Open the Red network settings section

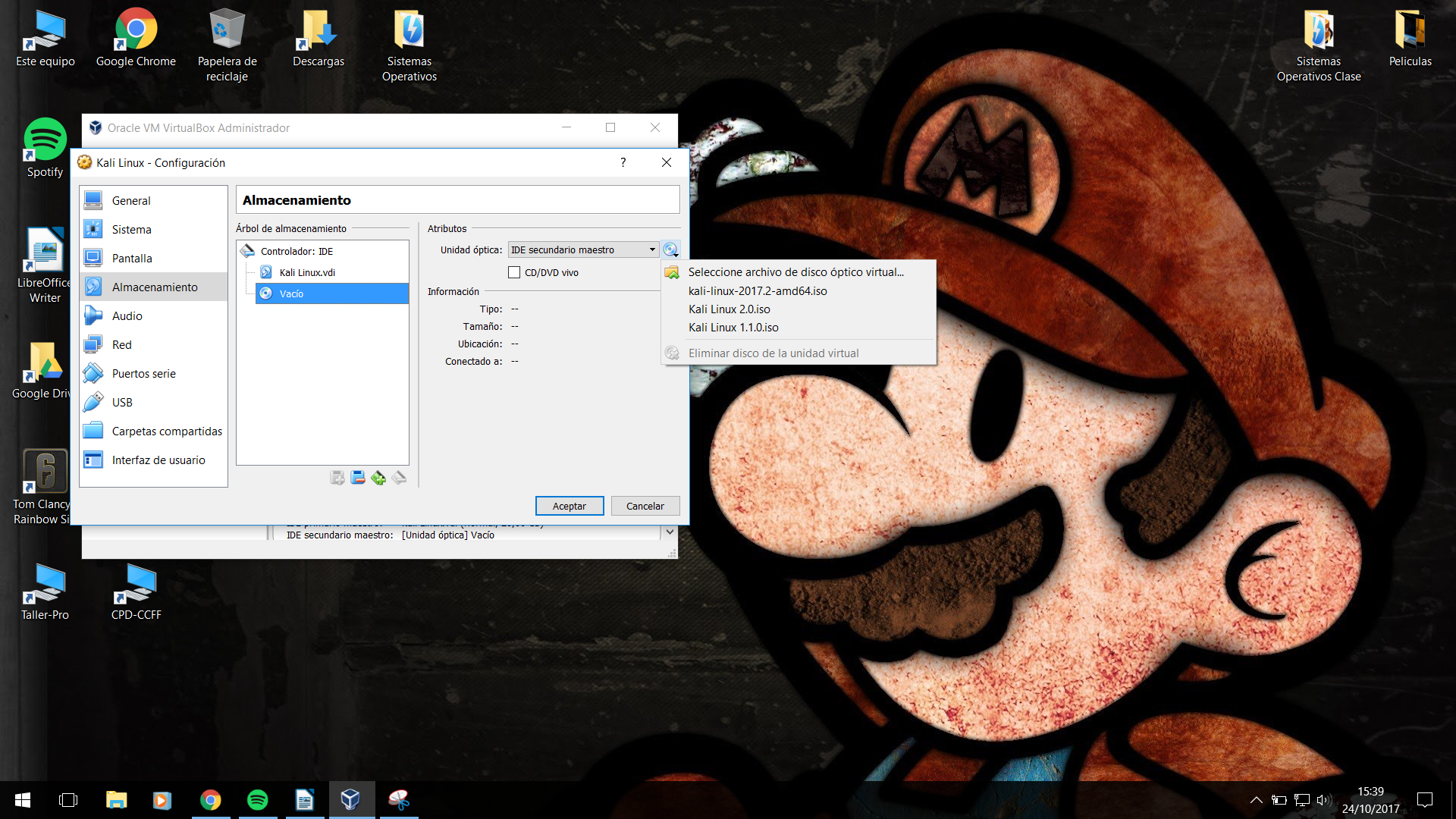(x=121, y=344)
